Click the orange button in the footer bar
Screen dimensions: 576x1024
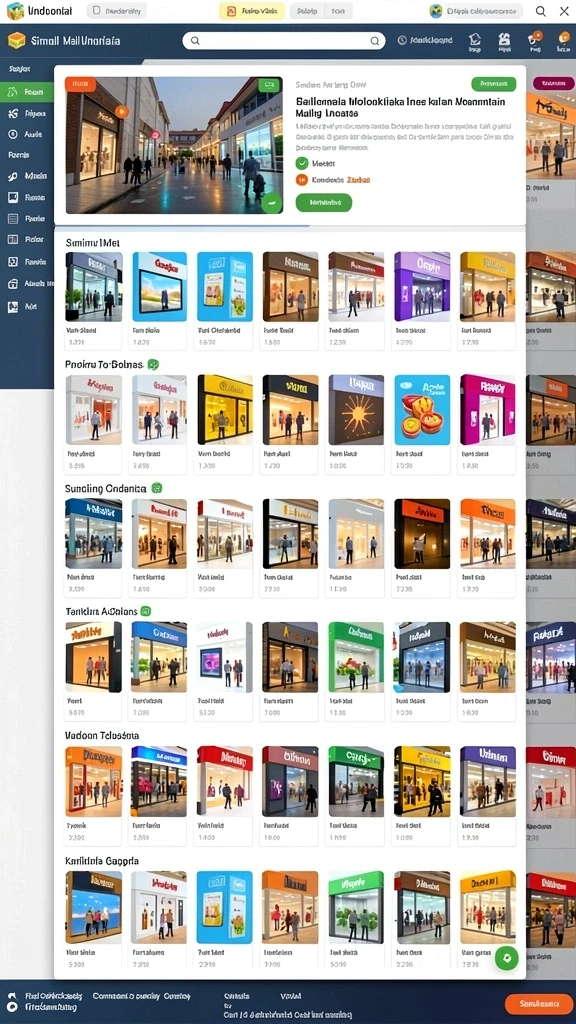[539, 1003]
